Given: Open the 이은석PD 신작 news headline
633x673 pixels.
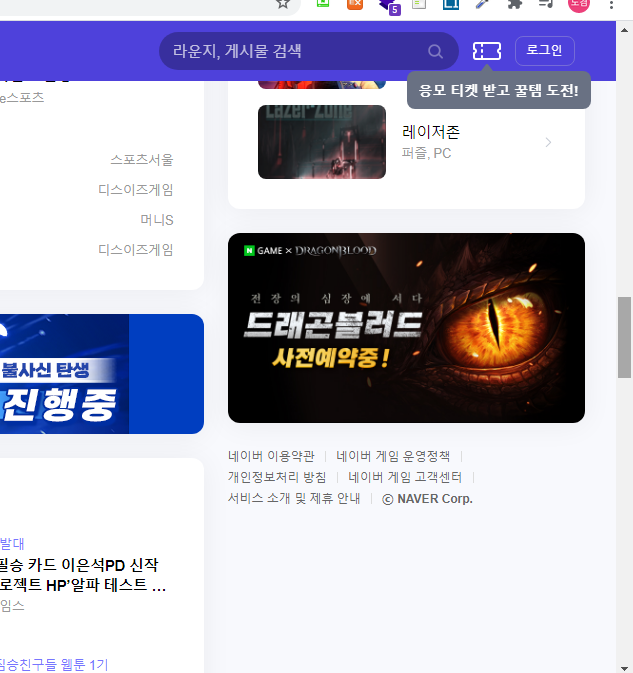Looking at the screenshot, I should click(x=83, y=575).
